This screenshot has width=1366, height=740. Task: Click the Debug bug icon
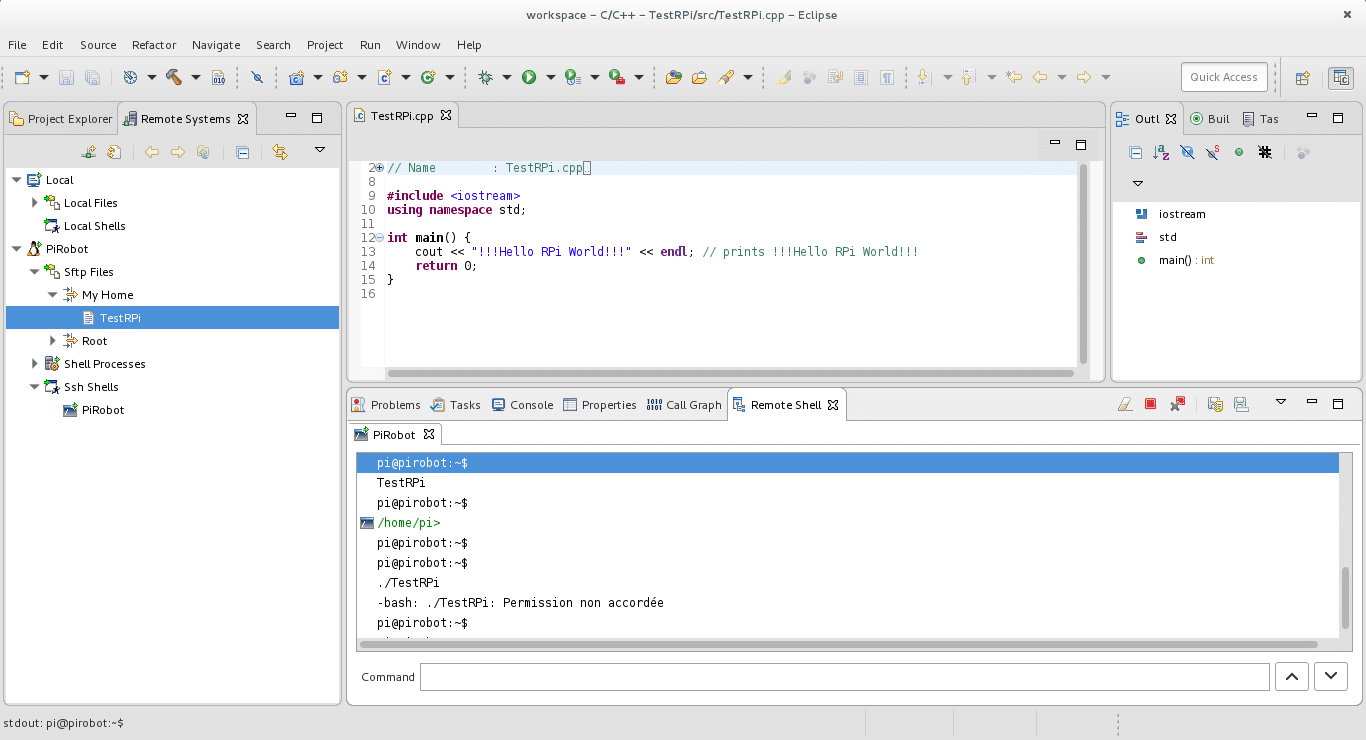pyautogui.click(x=485, y=77)
